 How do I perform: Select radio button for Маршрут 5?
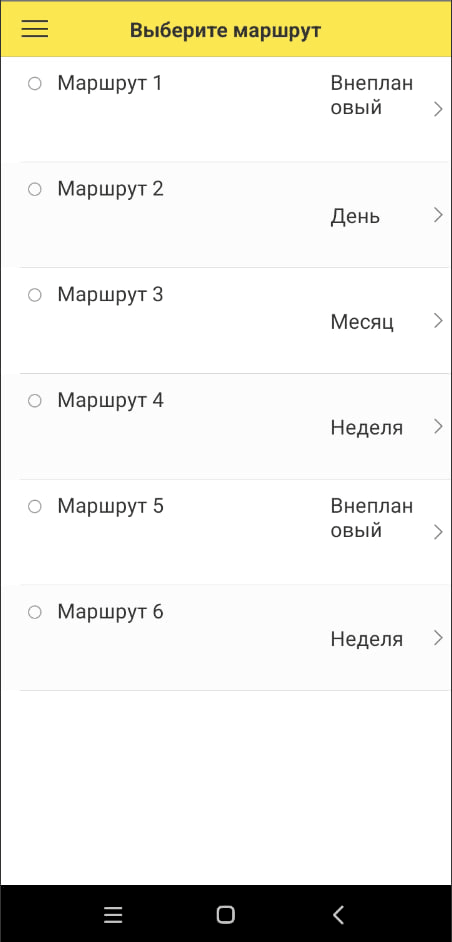(x=35, y=506)
